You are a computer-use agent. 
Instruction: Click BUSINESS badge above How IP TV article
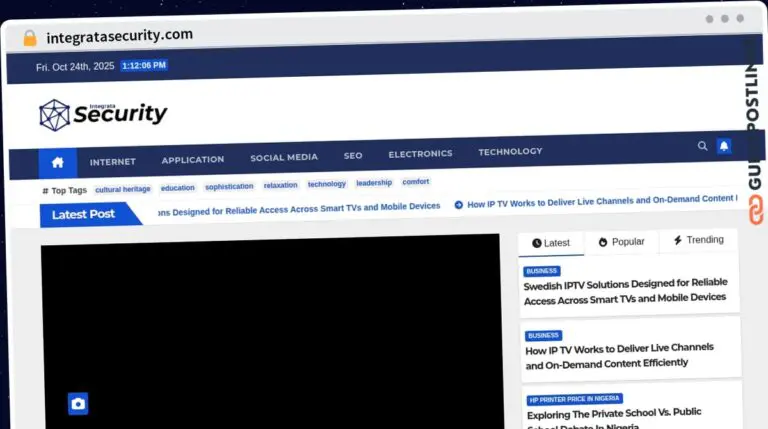click(x=544, y=335)
